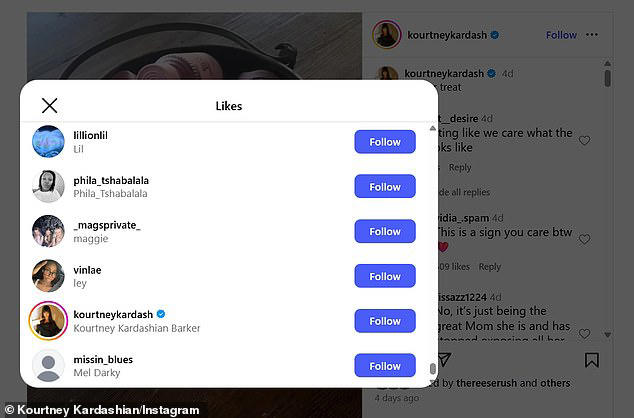This screenshot has height=418, width=634.
Task: Open the vinlae username link
Action: pyautogui.click(x=87, y=270)
